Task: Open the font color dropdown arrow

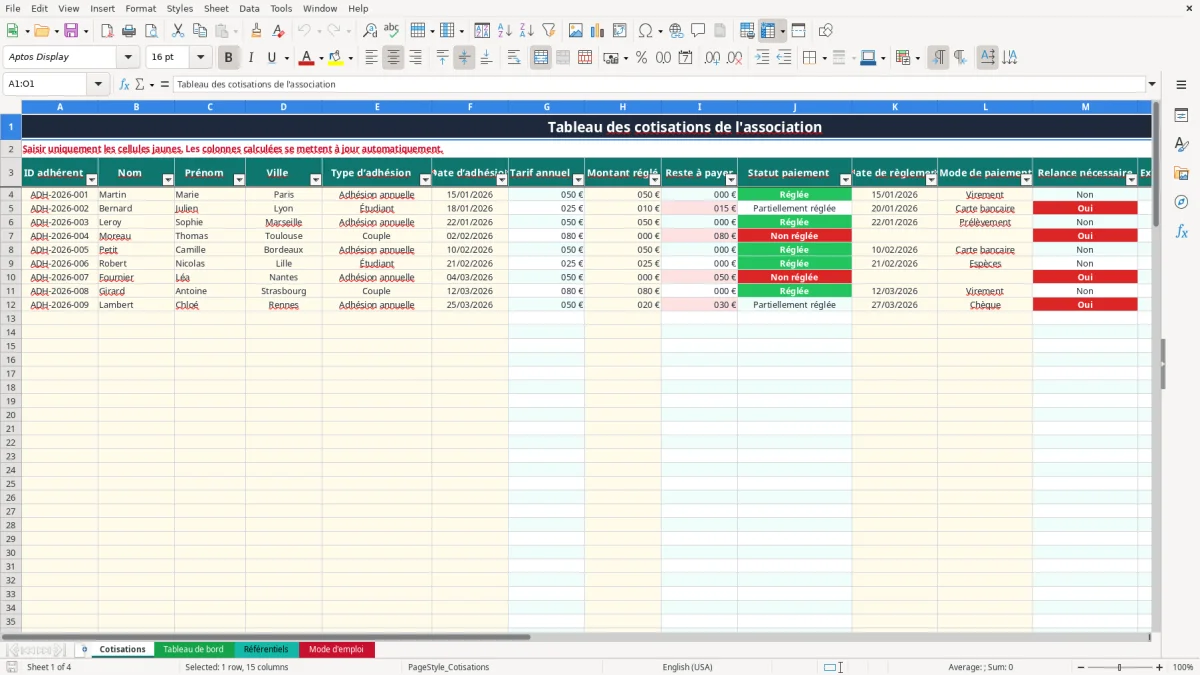Action: click(x=321, y=58)
